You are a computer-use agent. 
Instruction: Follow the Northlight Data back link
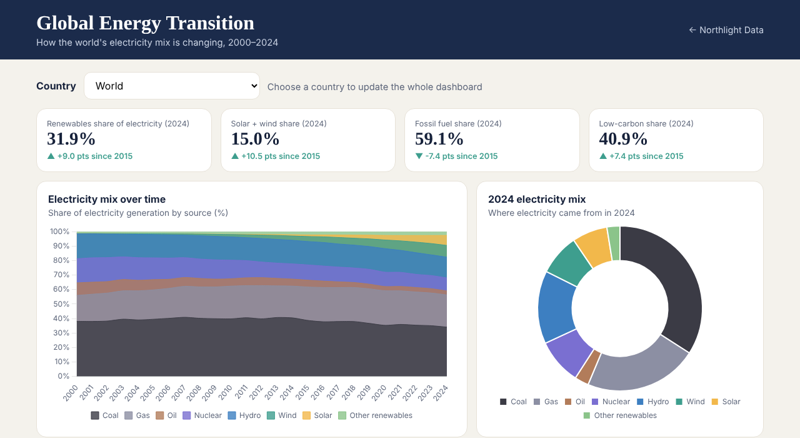(x=726, y=30)
